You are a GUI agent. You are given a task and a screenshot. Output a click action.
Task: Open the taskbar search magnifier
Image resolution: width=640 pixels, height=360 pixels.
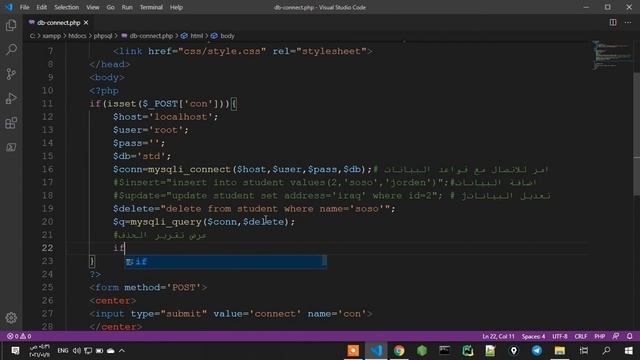[x=607, y=351]
